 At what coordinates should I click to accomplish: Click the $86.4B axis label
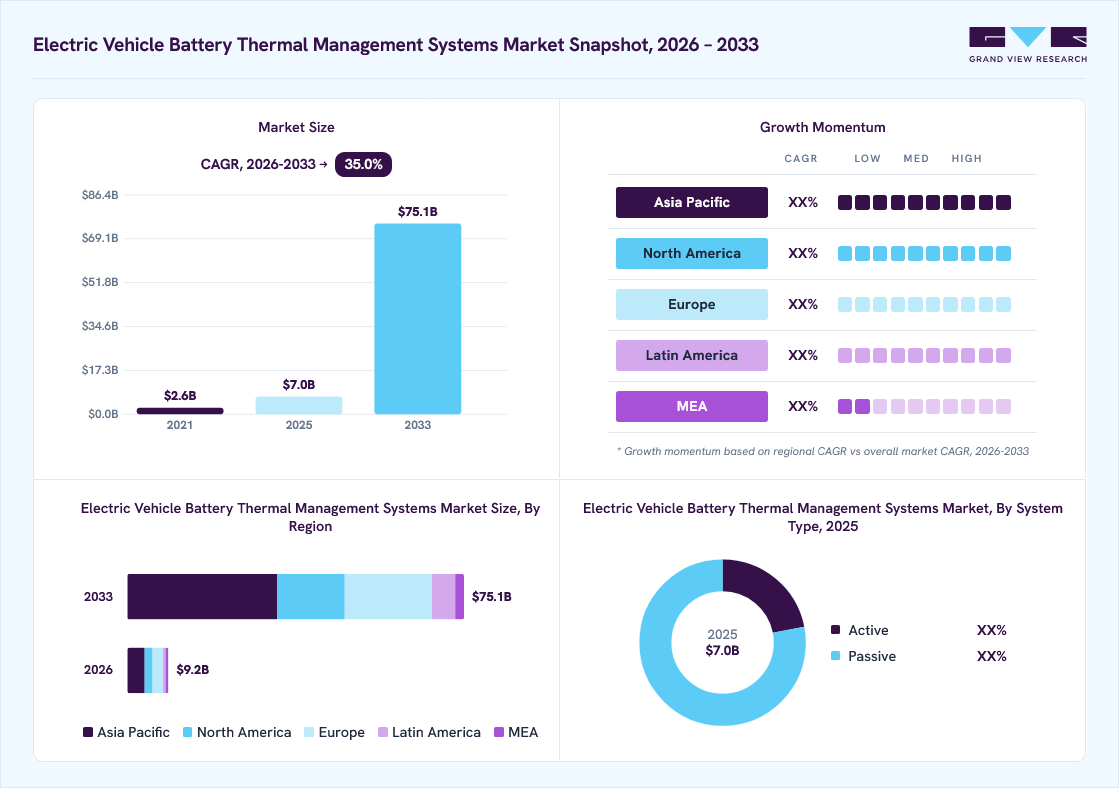(x=100, y=195)
